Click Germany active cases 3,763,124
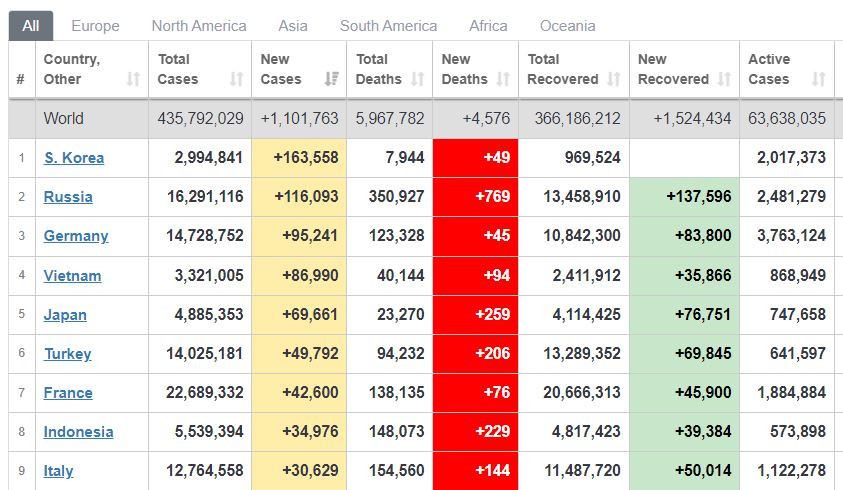This screenshot has width=843, height=490. (x=791, y=236)
